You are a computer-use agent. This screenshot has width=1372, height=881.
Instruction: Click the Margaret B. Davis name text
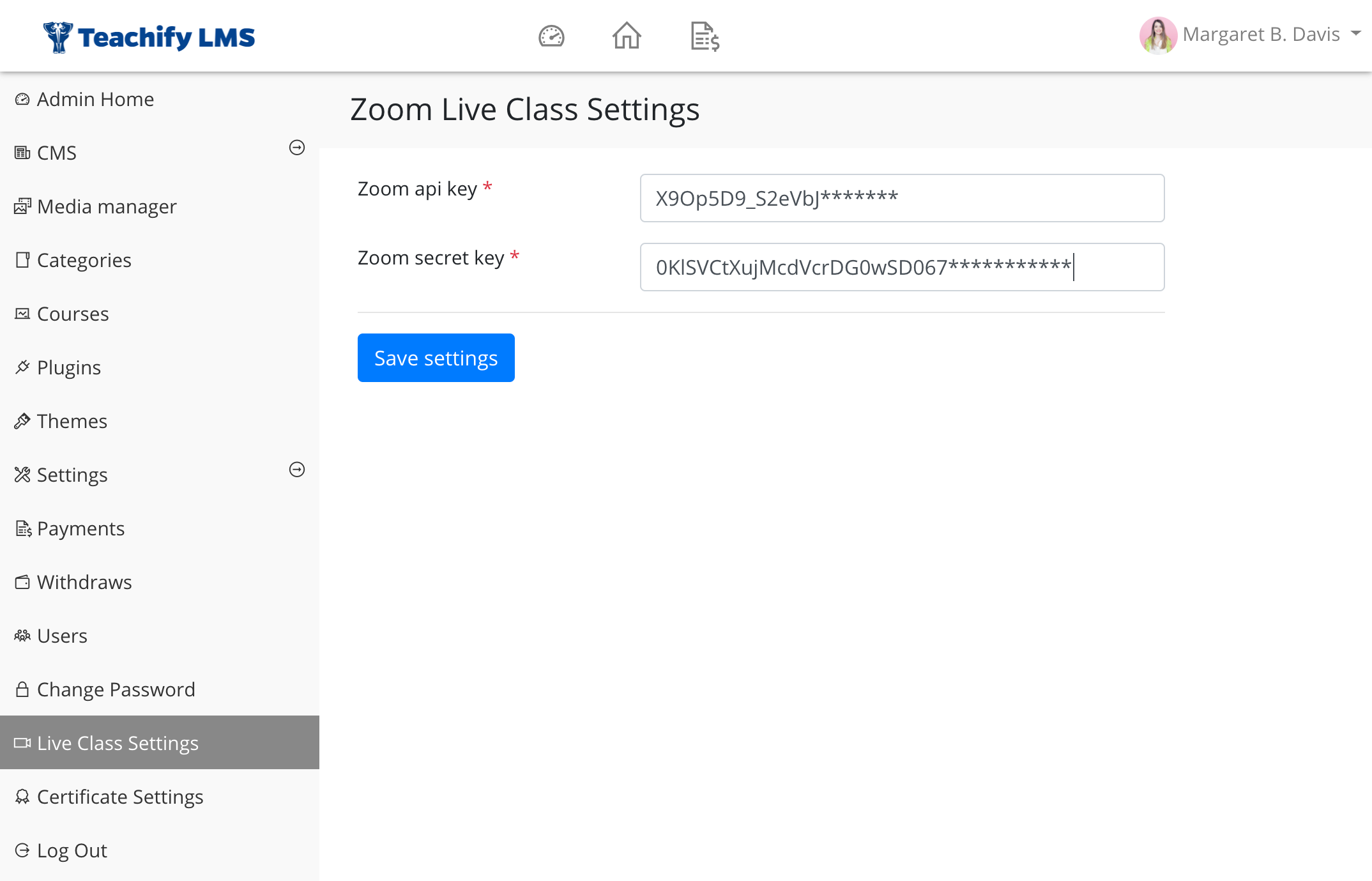click(x=1261, y=34)
